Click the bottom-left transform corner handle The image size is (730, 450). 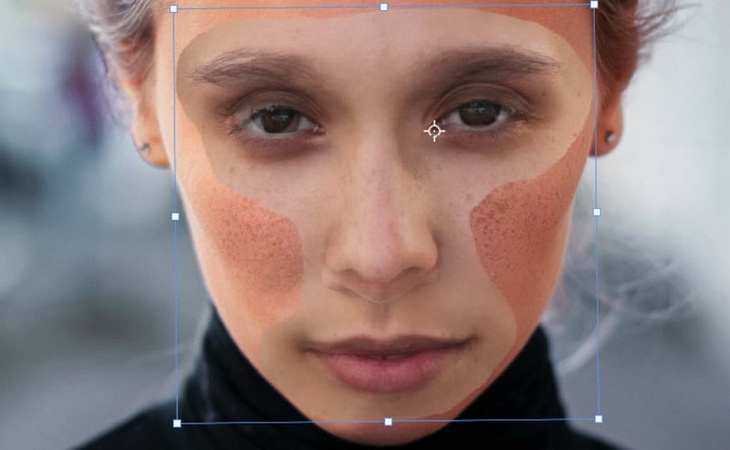point(177,423)
